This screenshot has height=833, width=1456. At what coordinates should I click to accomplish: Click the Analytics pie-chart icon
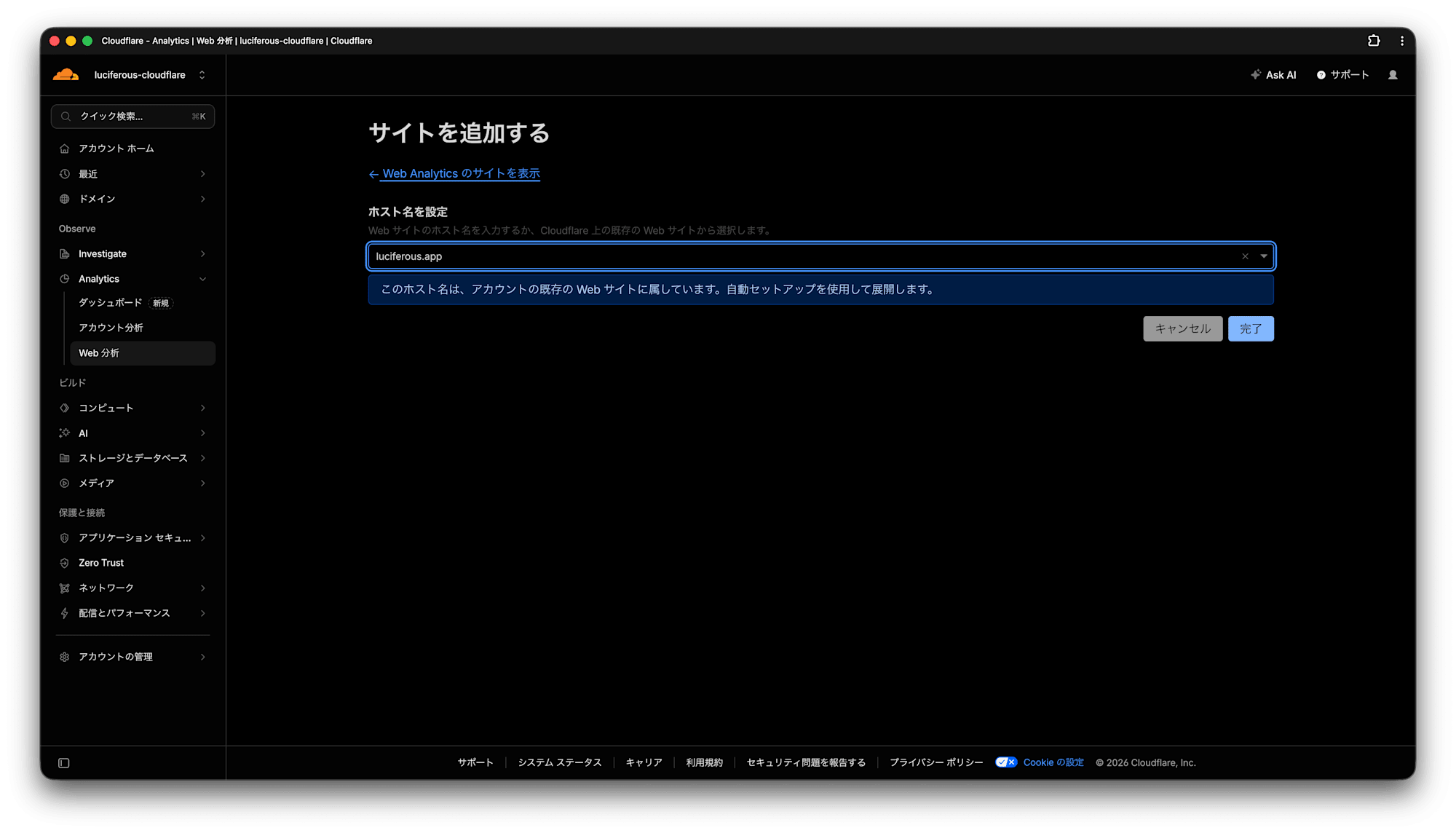click(x=65, y=279)
